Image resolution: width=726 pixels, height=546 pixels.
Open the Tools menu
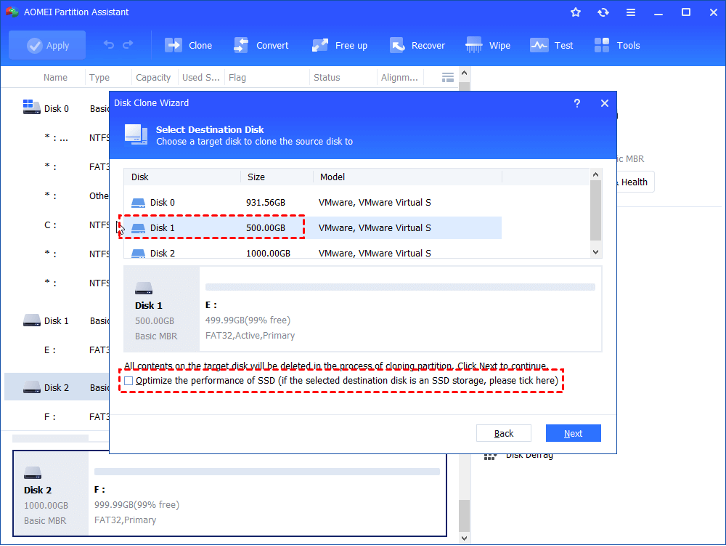pos(617,45)
